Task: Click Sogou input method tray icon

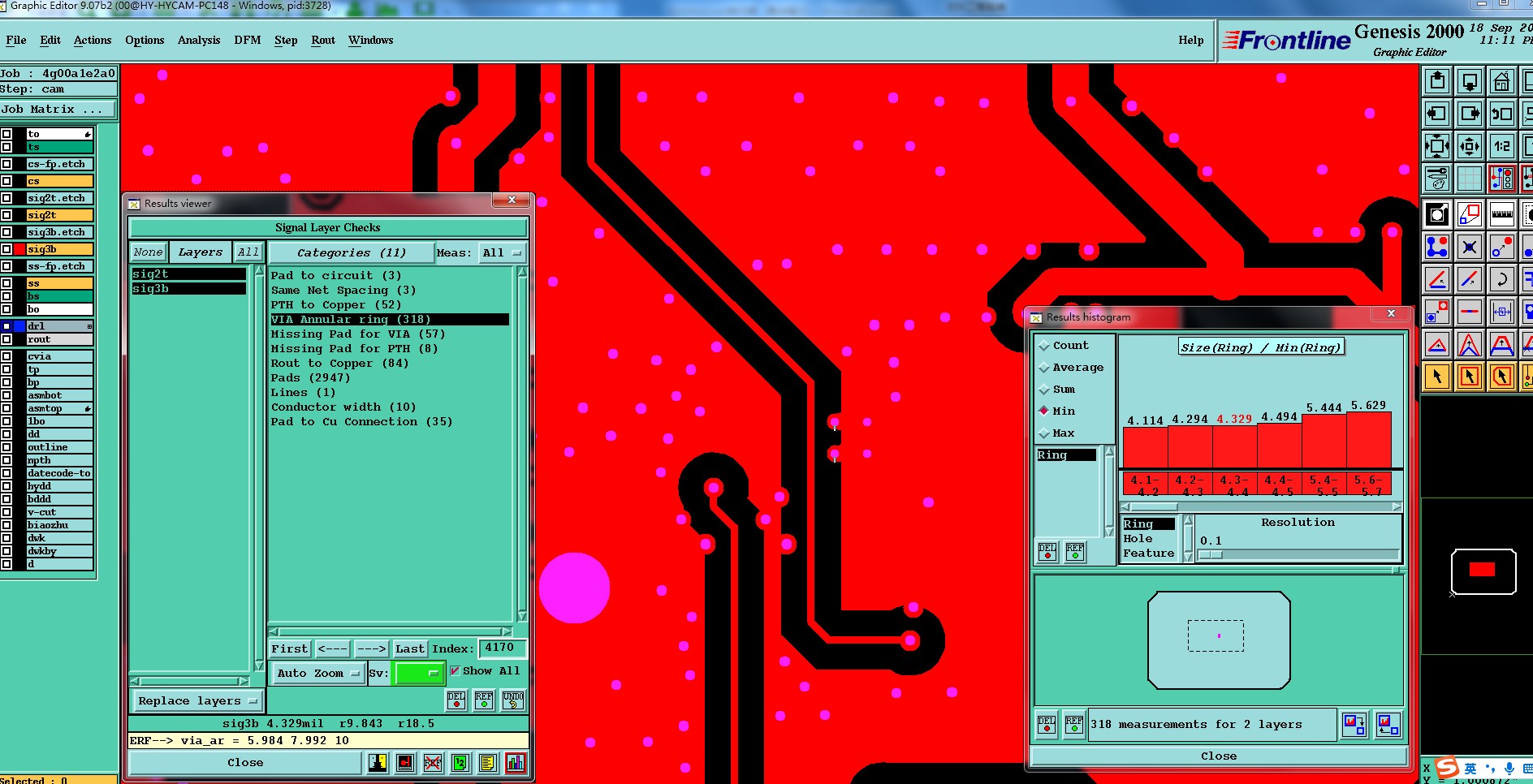Action: point(1447,767)
